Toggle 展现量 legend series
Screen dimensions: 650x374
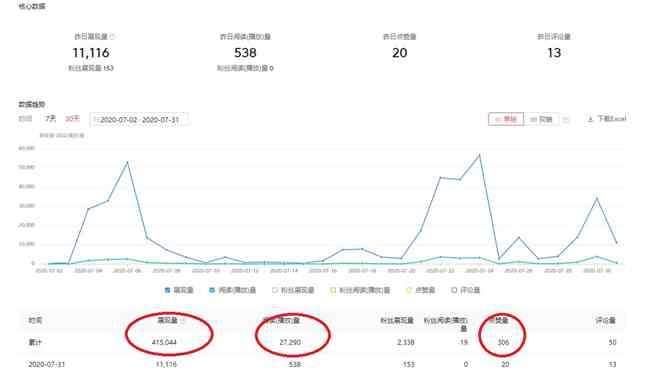179,290
